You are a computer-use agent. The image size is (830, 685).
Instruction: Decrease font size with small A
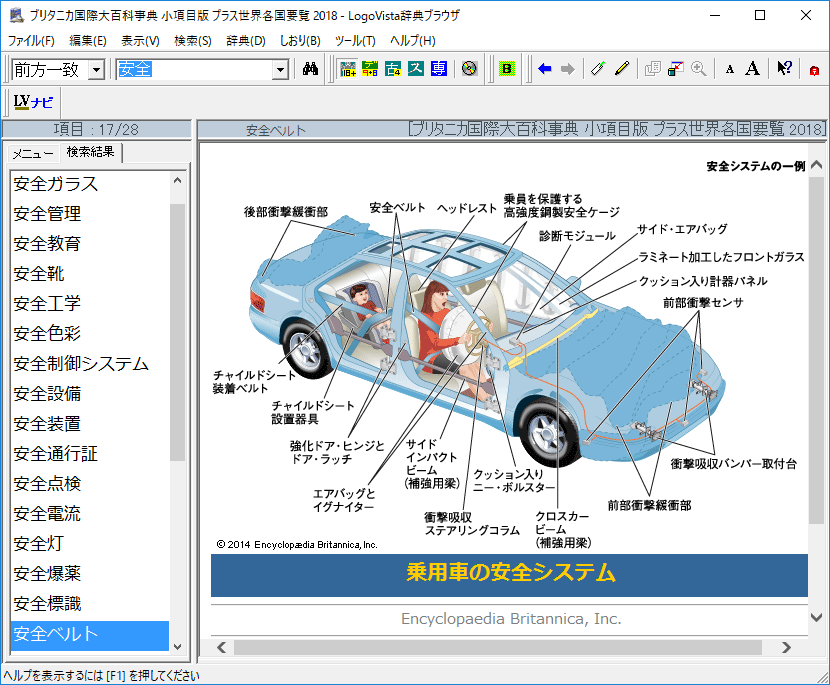(730, 69)
